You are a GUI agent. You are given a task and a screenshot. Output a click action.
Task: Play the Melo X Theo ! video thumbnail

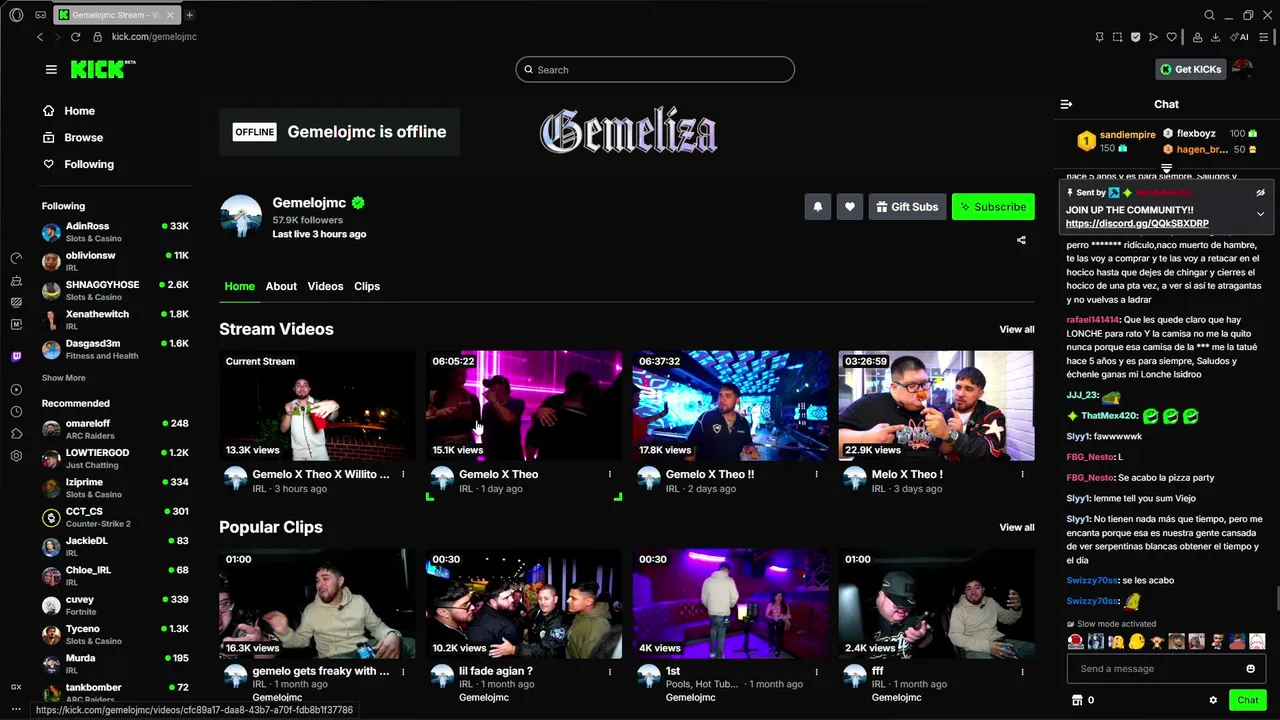(x=936, y=405)
